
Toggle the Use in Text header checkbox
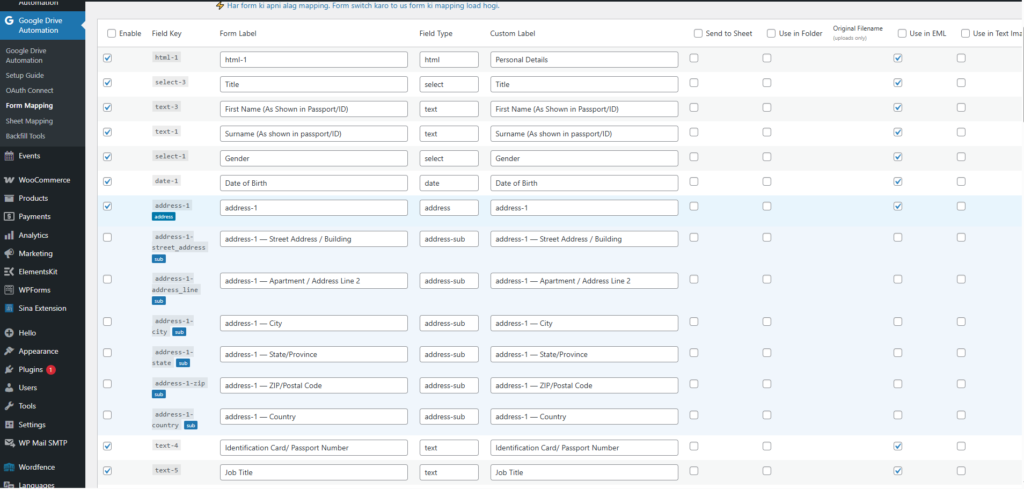coord(965,33)
